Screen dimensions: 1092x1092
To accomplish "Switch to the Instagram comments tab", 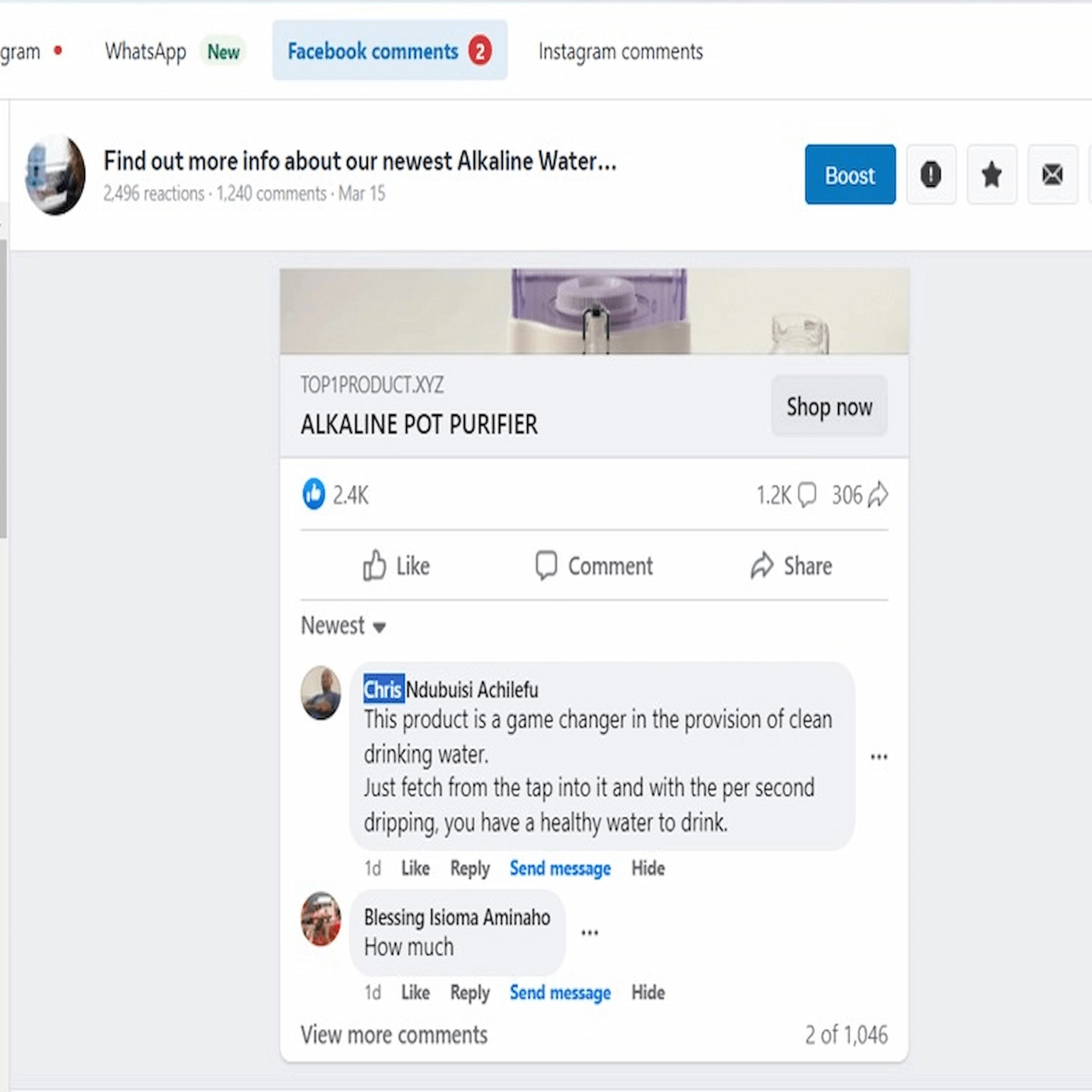I will click(621, 52).
